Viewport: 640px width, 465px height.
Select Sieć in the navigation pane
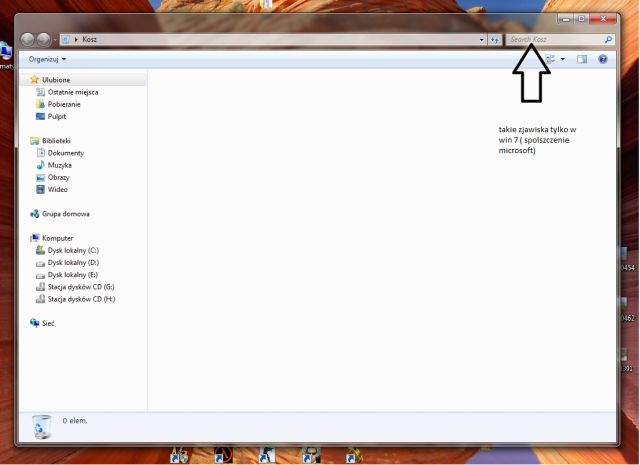(x=48, y=323)
